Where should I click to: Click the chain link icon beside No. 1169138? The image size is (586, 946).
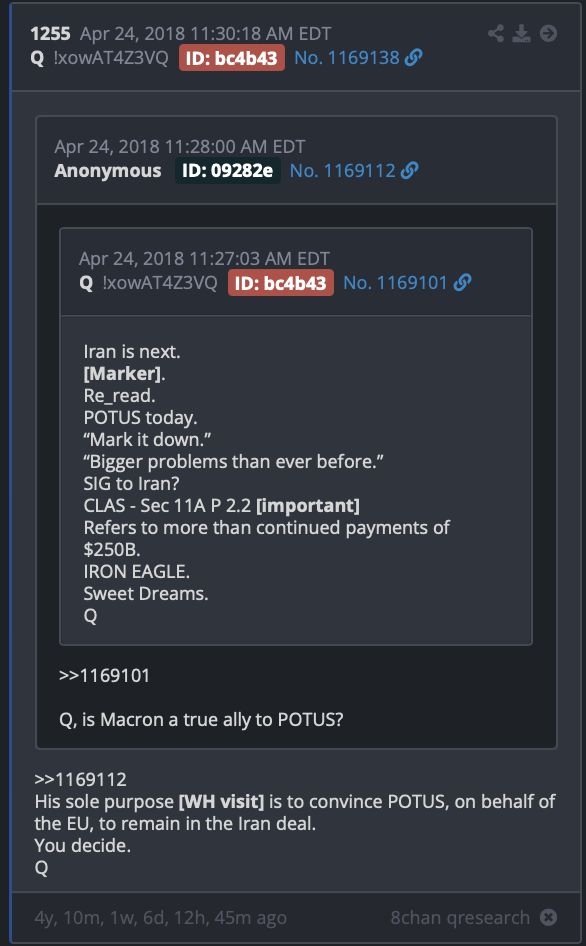click(413, 58)
